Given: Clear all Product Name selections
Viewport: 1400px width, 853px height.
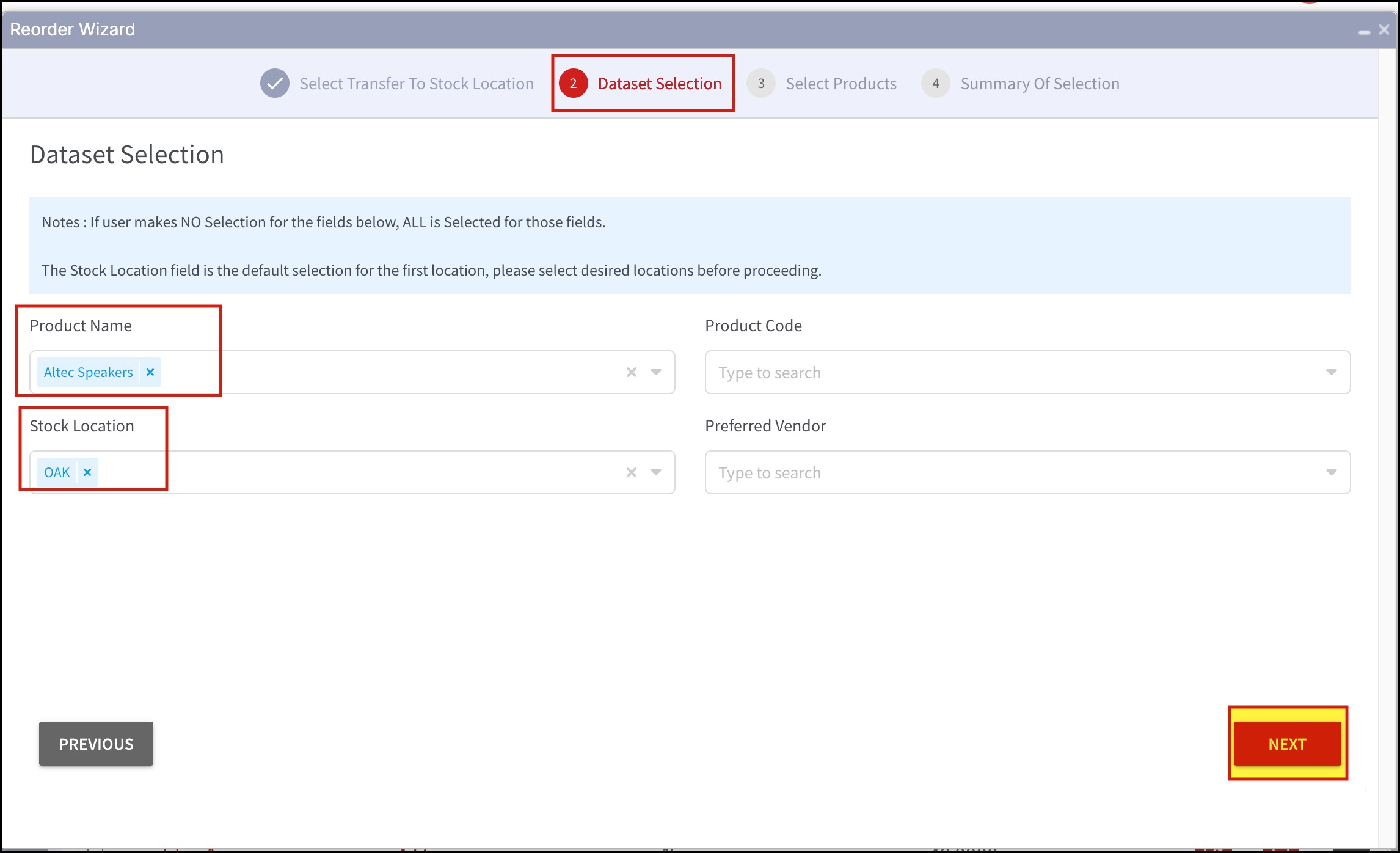Looking at the screenshot, I should pyautogui.click(x=632, y=372).
